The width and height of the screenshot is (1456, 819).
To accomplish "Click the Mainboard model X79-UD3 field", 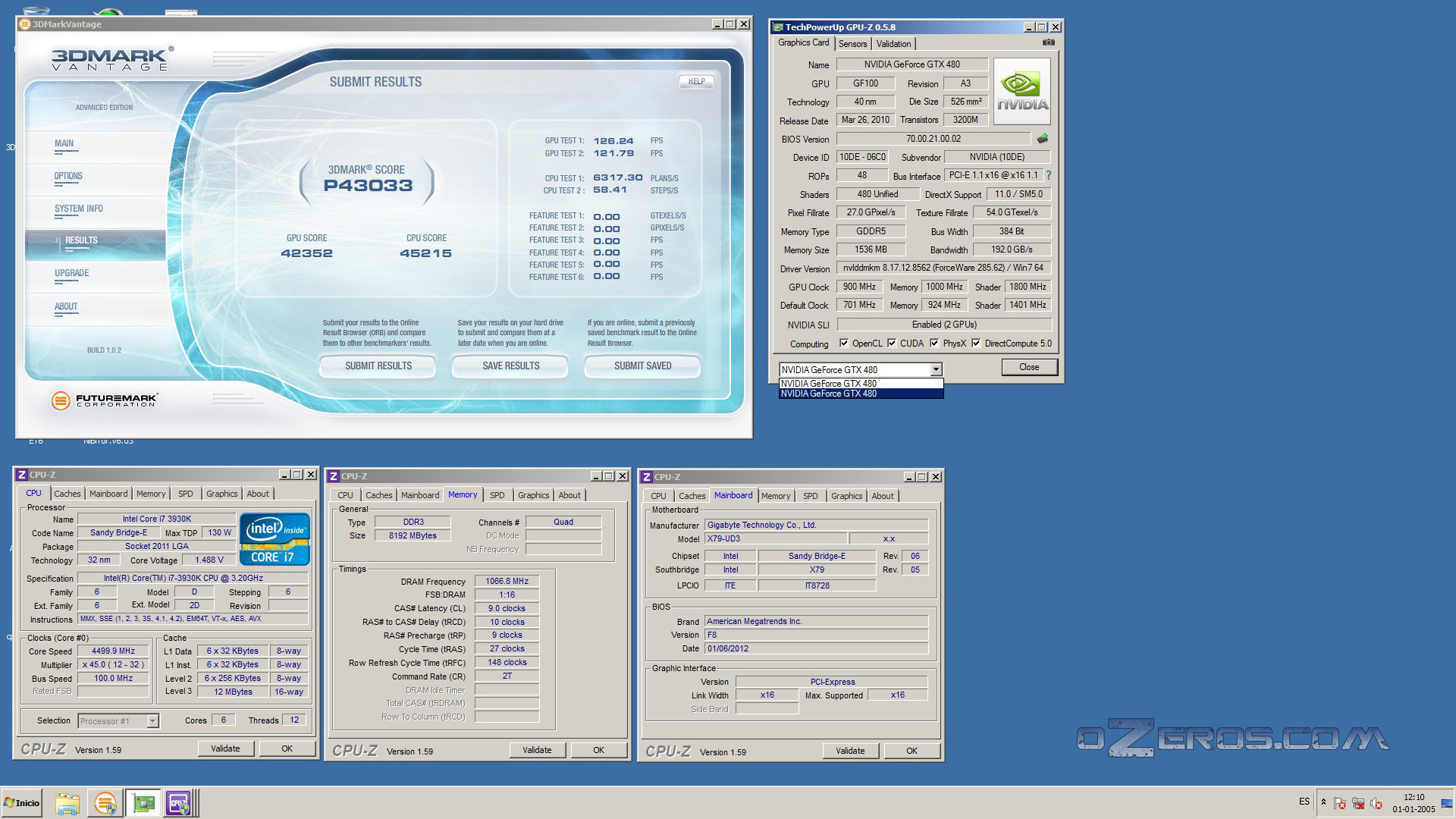I will (x=775, y=539).
